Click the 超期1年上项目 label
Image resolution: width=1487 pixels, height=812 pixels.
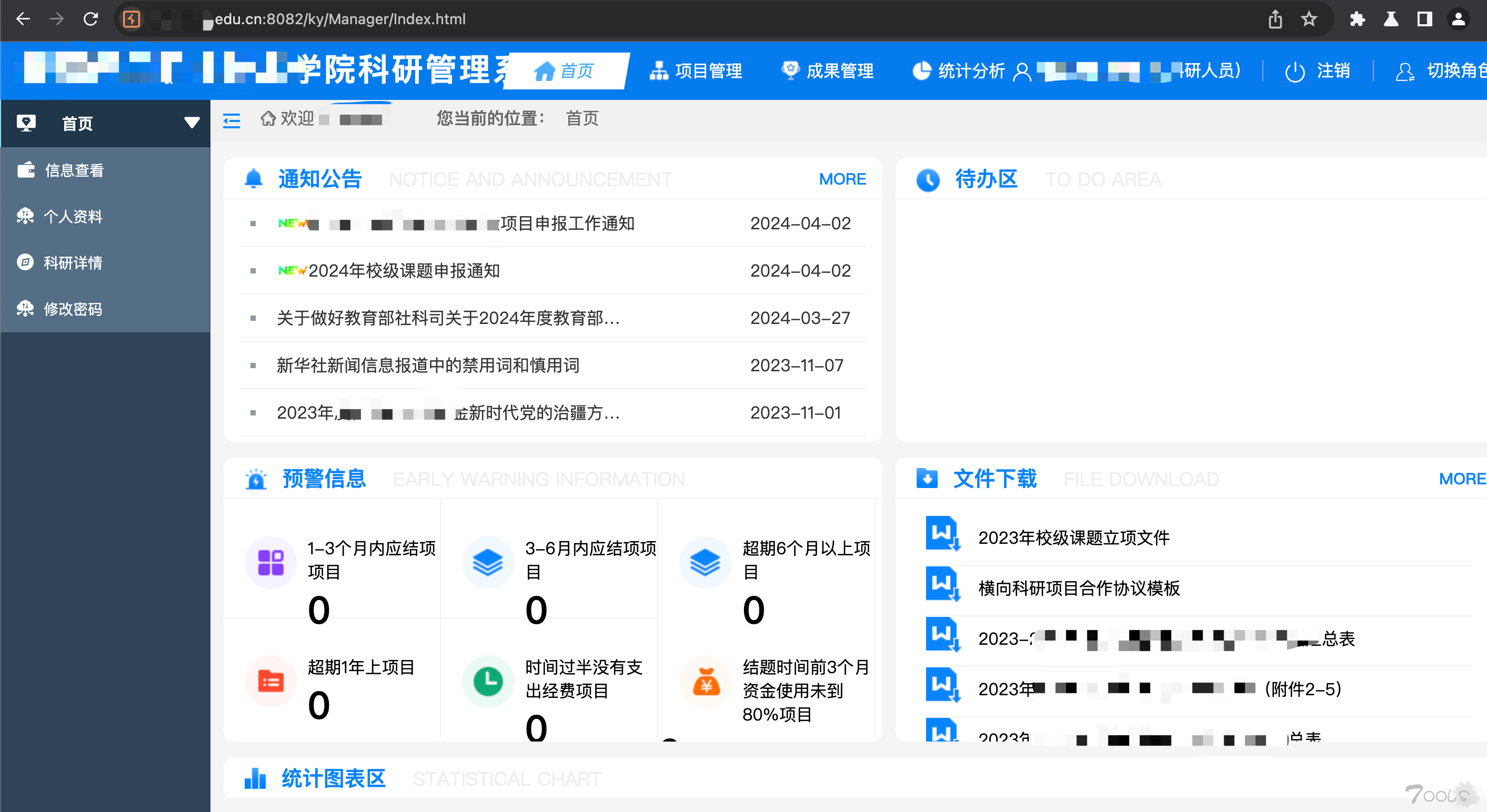[x=361, y=668]
